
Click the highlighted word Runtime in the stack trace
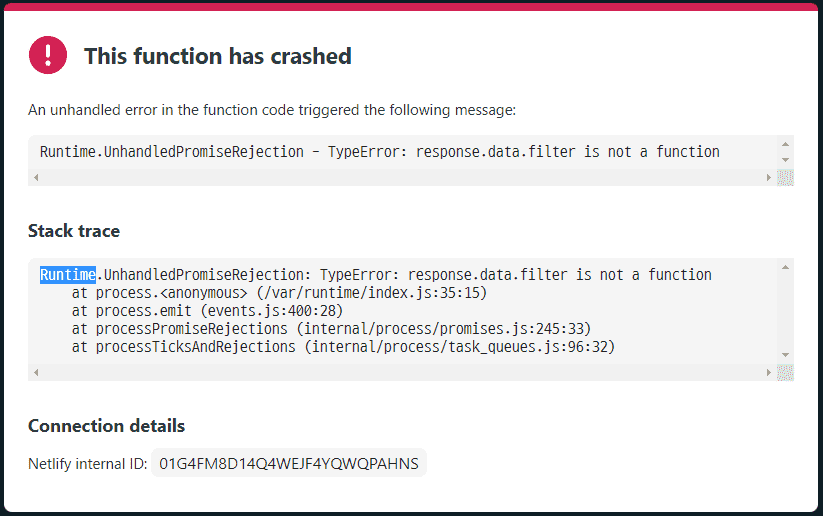[x=68, y=275]
